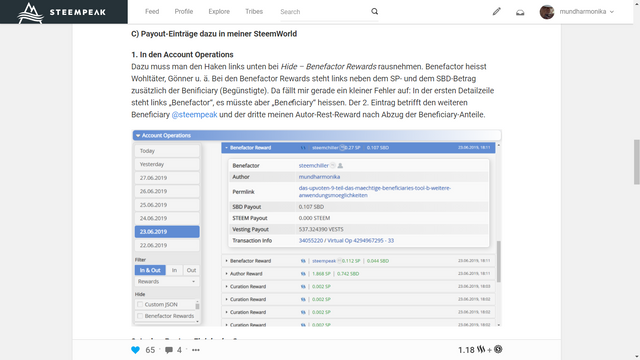Open the notifications inbox icon
The height and width of the screenshot is (360, 640).
[520, 12]
